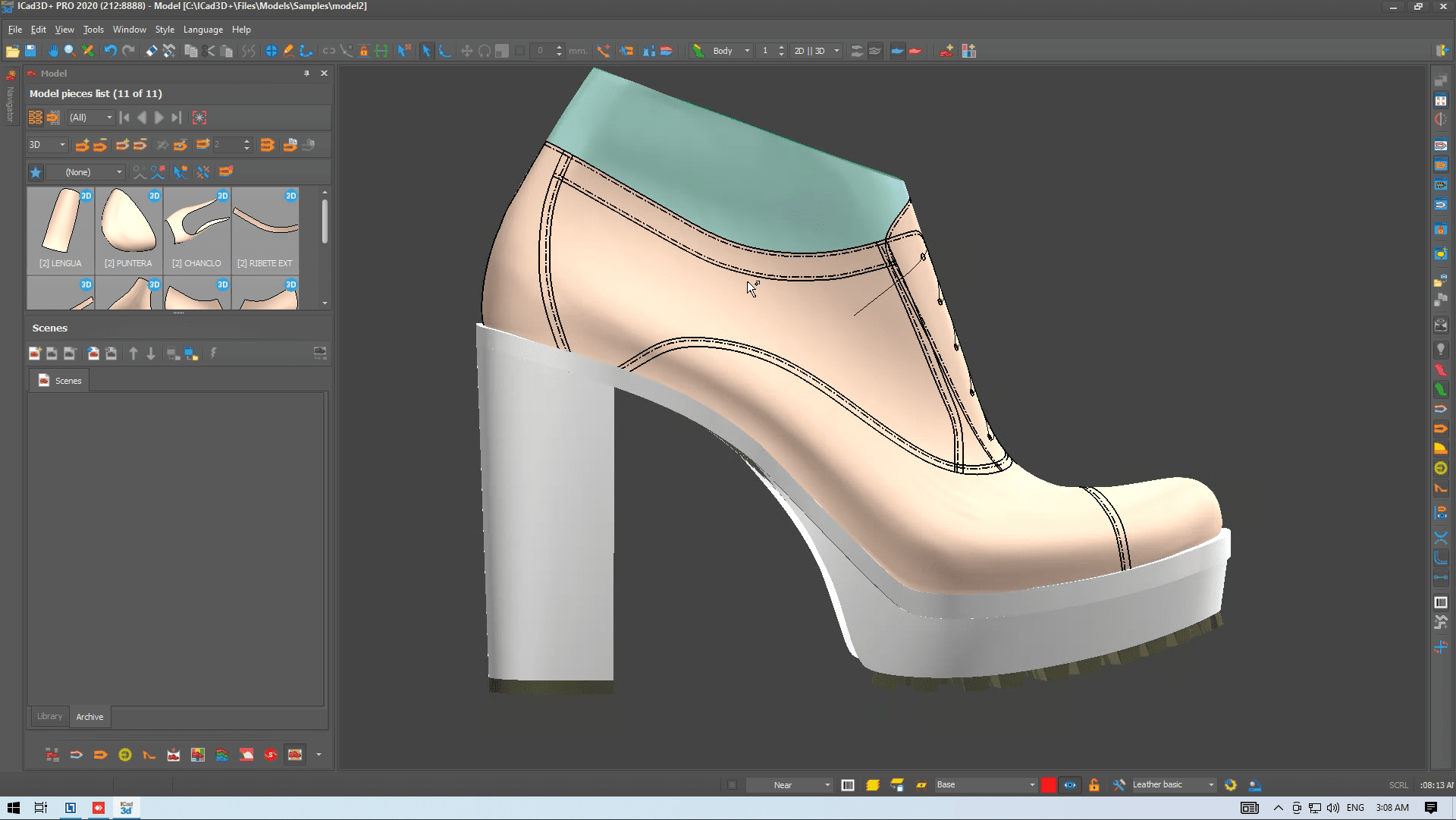Click the Undo arrow icon
1456x820 pixels.
110,51
